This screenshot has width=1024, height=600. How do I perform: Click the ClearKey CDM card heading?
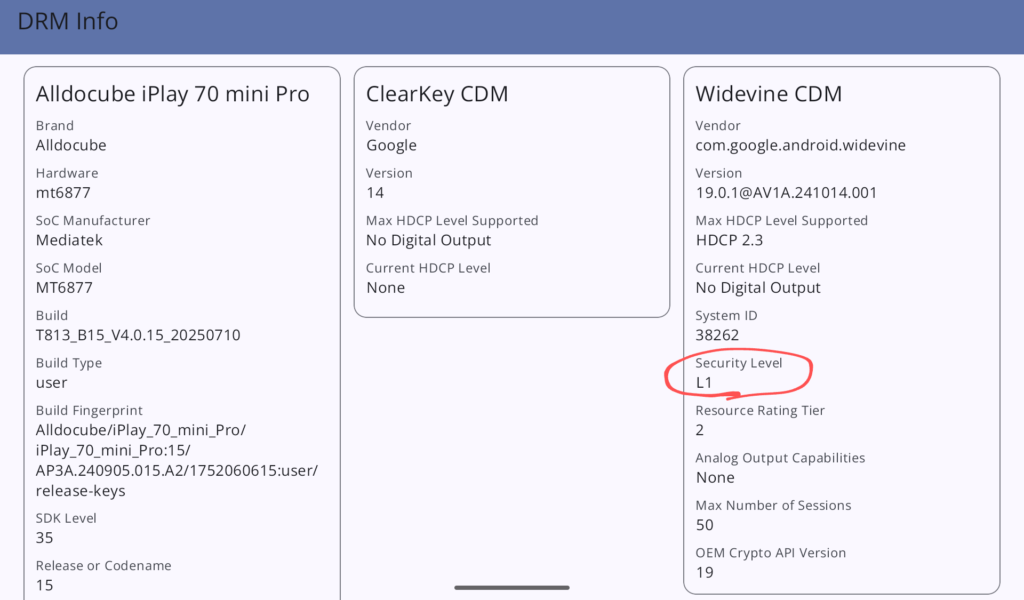(x=437, y=94)
